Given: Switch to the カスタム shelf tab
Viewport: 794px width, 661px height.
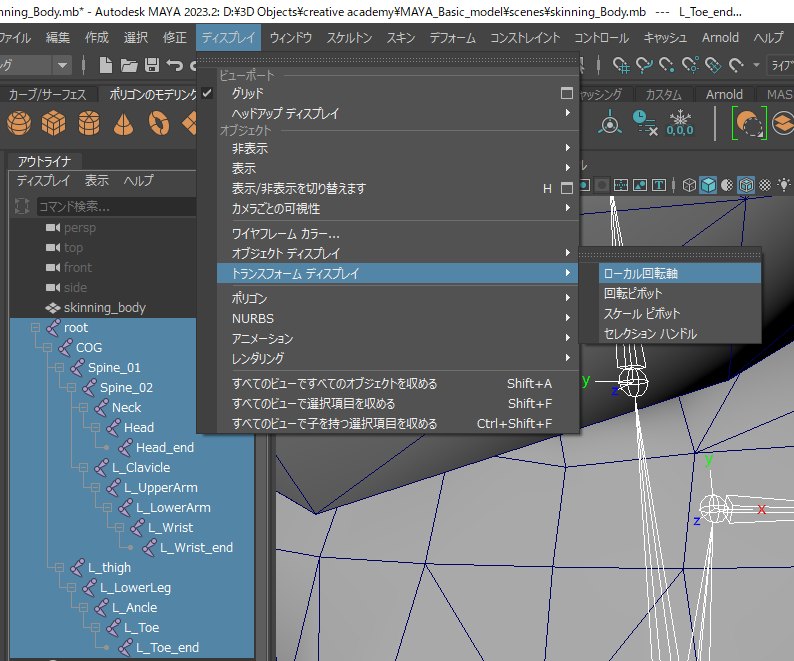Looking at the screenshot, I should (x=663, y=95).
